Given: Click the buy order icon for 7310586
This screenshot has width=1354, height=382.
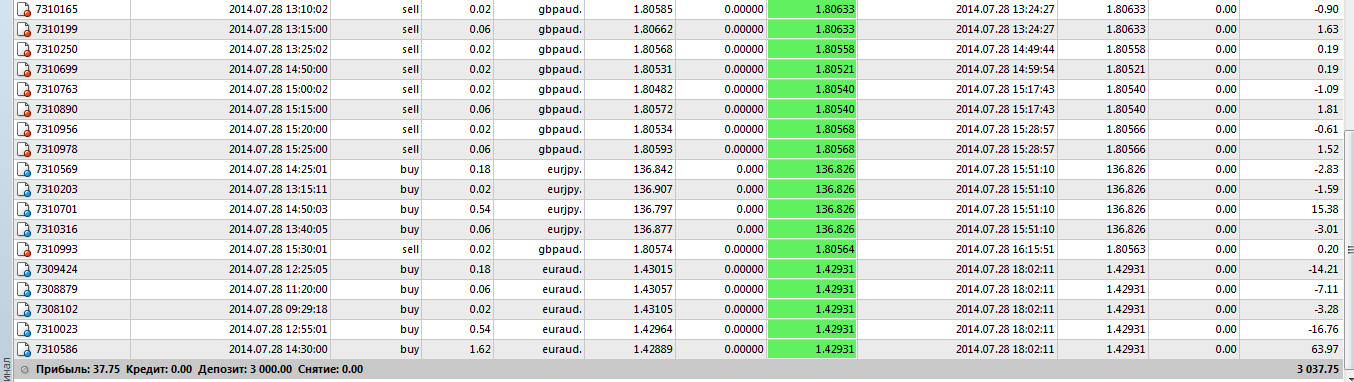Looking at the screenshot, I should [x=24, y=349].
